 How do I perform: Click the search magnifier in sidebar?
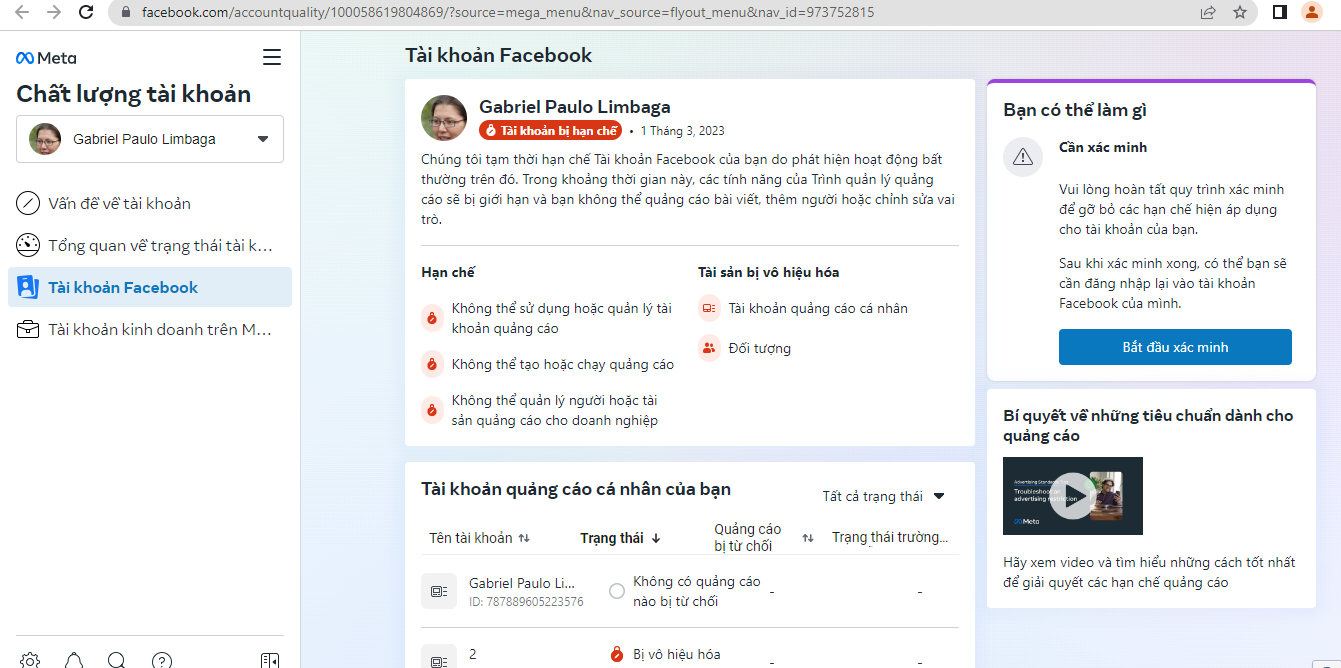click(x=117, y=660)
